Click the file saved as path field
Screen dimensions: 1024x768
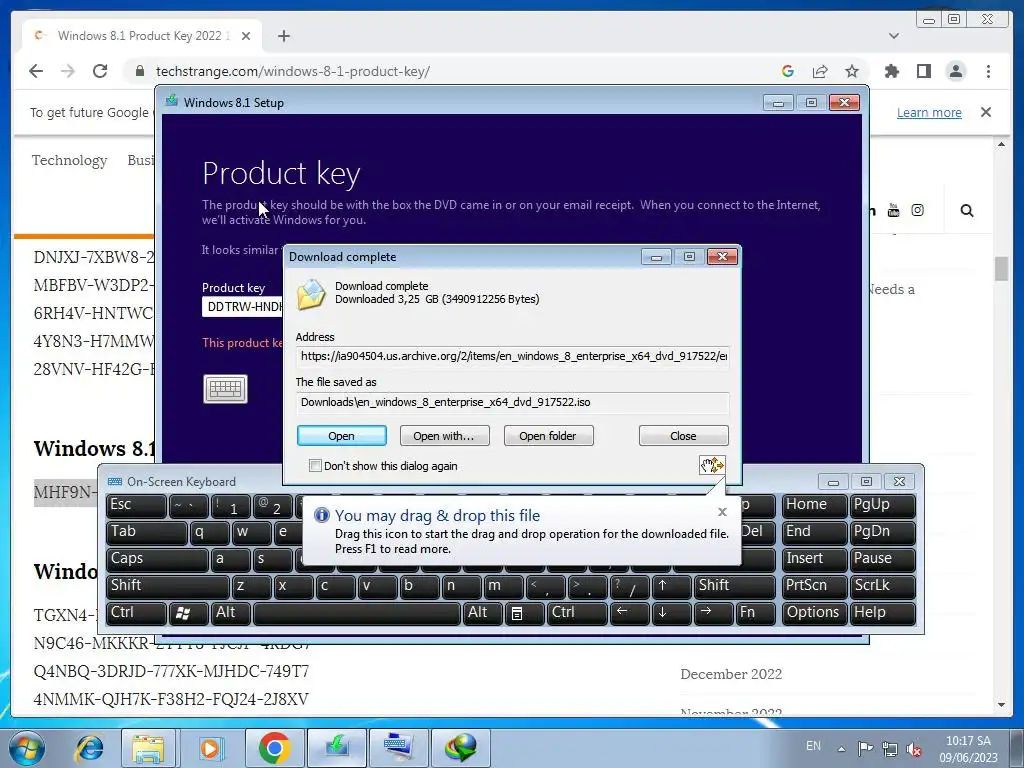pyautogui.click(x=513, y=402)
